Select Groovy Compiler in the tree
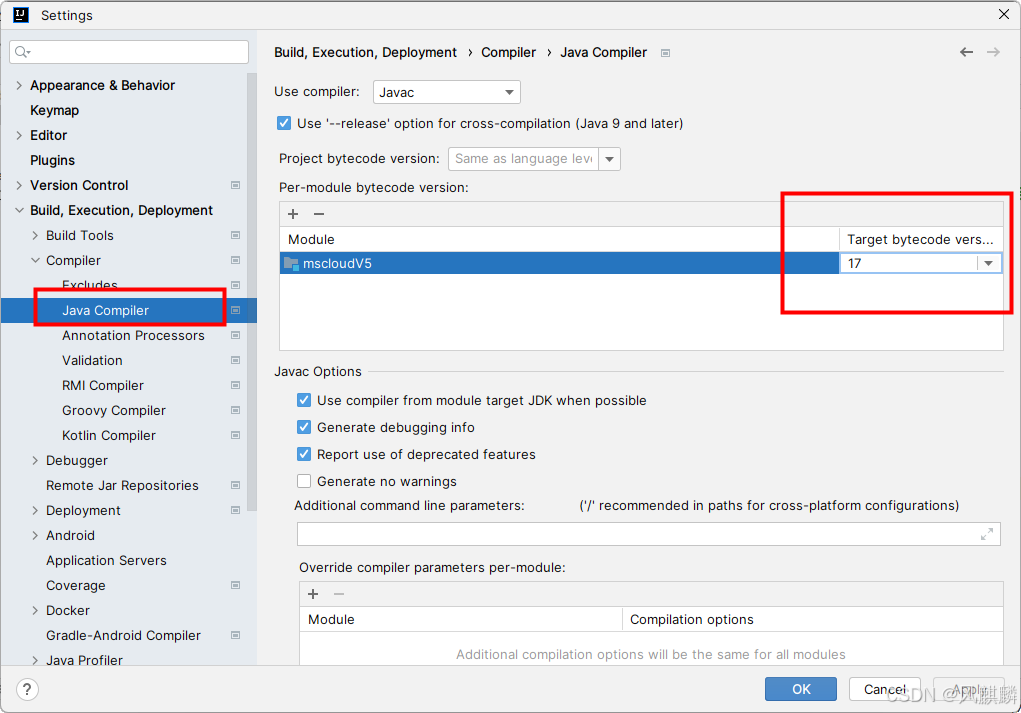Viewport: 1021px width, 713px height. point(114,411)
